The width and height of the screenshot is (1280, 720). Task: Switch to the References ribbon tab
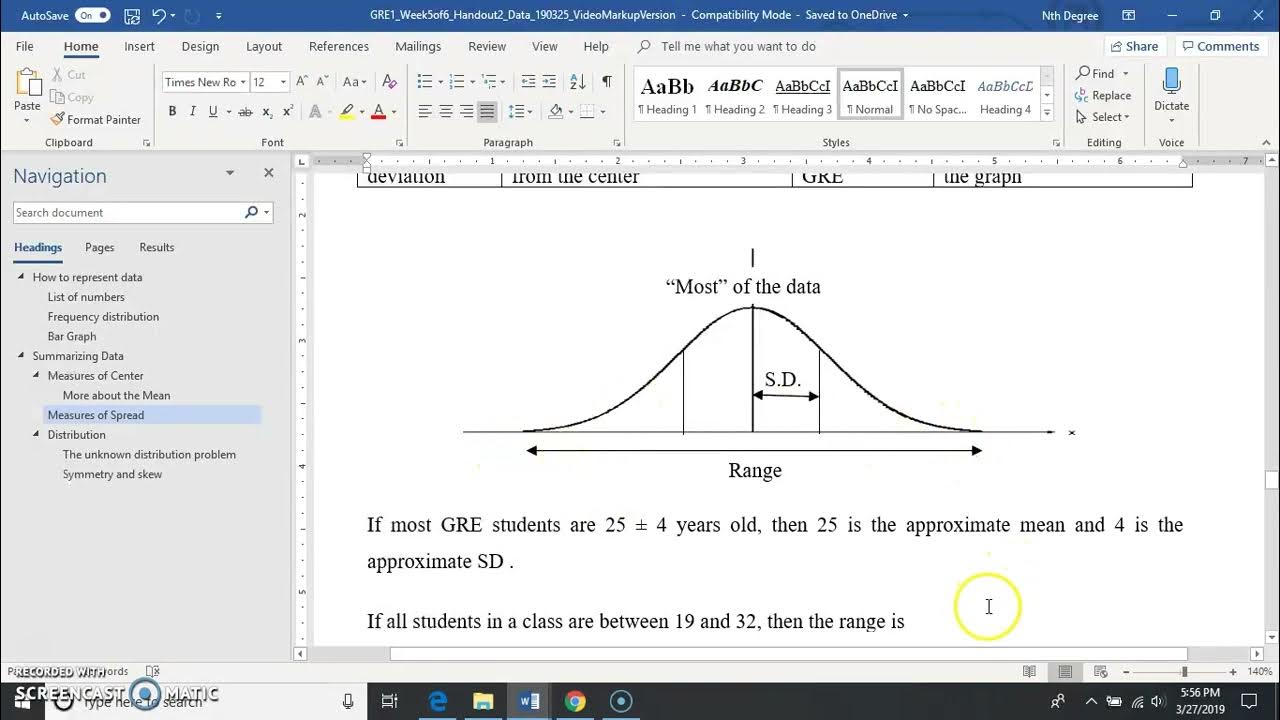pos(338,46)
